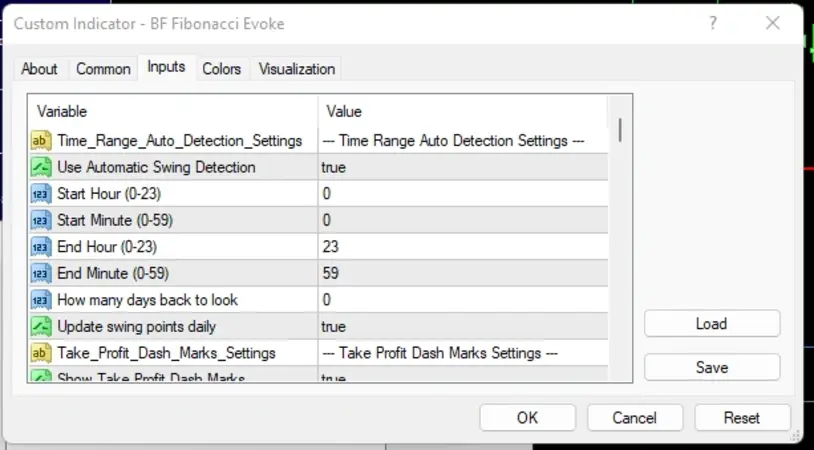This screenshot has height=450, width=814.
Task: Select the Update swing points daily value true
Action: (333, 326)
